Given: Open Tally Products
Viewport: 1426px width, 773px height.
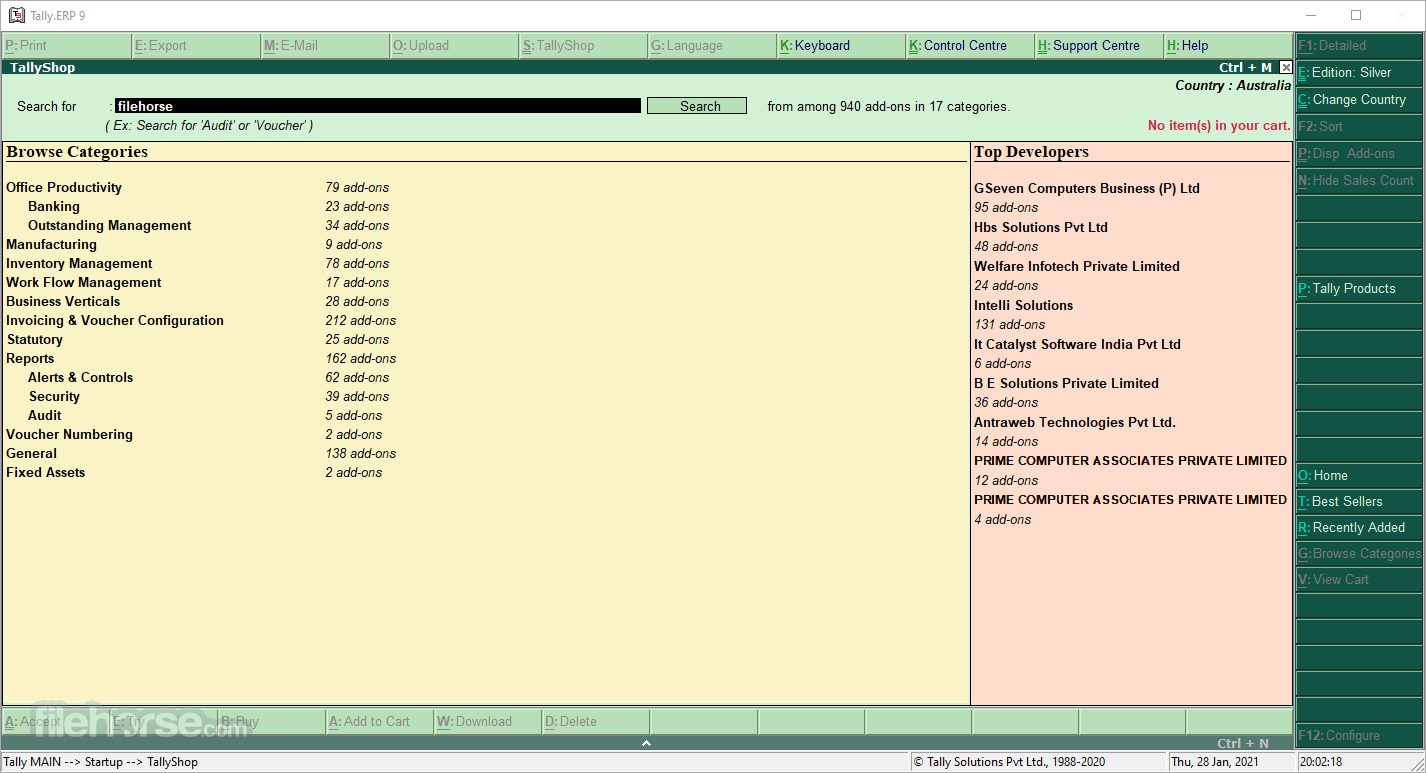Looking at the screenshot, I should (x=1359, y=289).
